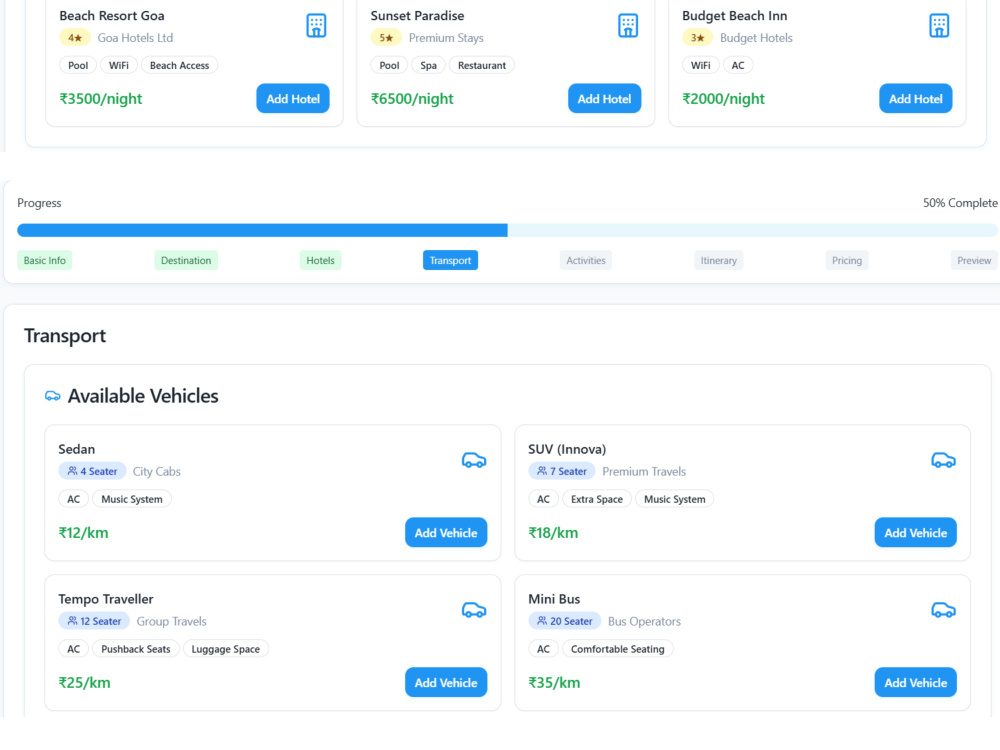Image resolution: width=1000 pixels, height=750 pixels.
Task: Click the car icon beside Available Vehicles heading
Action: pos(52,396)
